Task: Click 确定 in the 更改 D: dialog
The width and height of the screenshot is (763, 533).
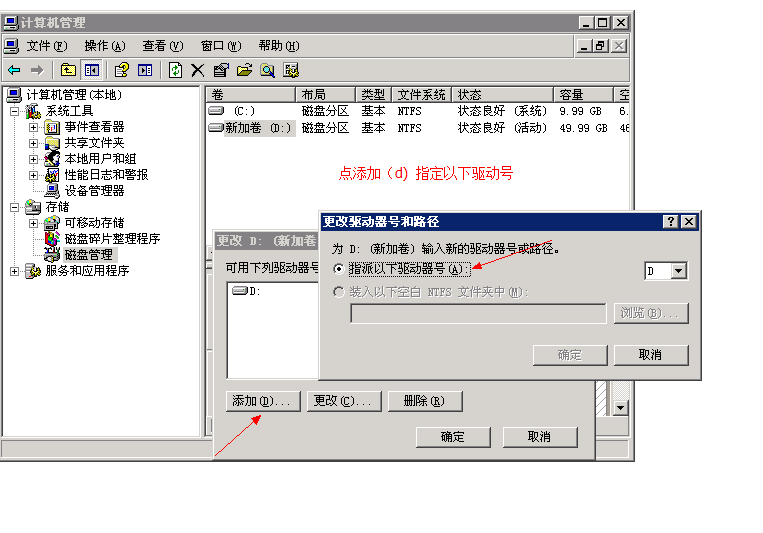Action: click(x=453, y=437)
